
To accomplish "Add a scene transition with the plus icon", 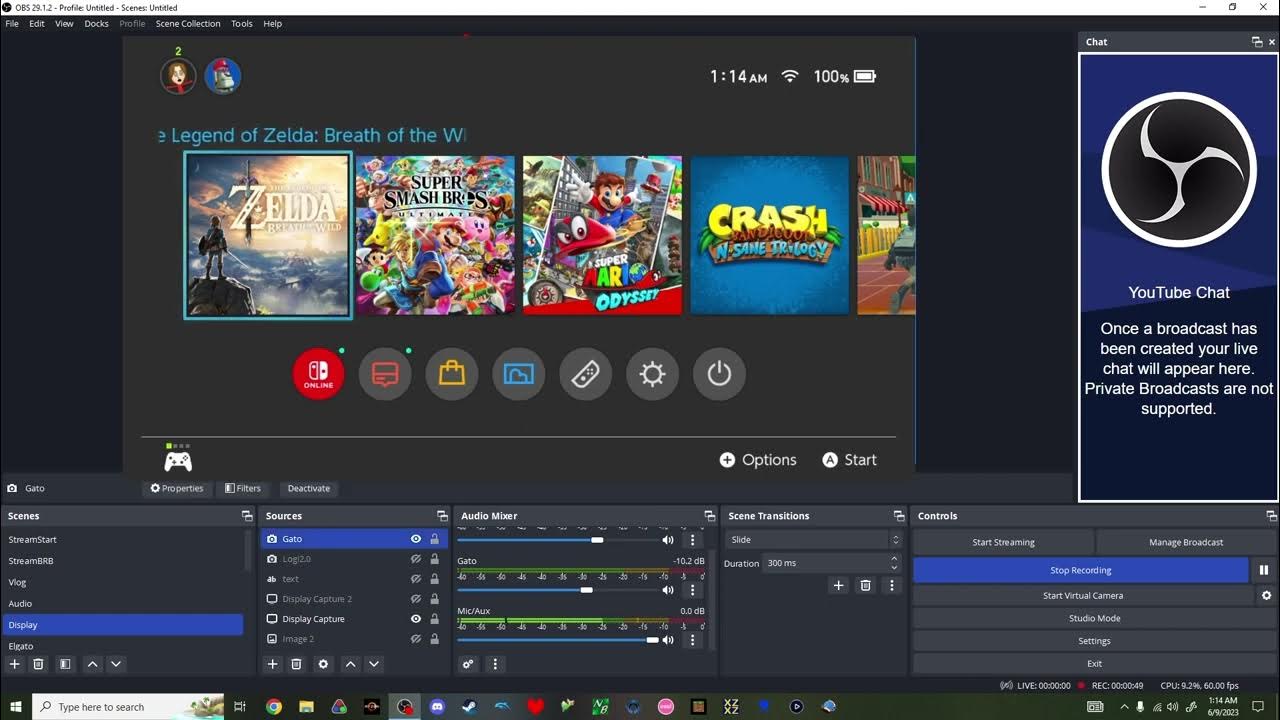I will coord(839,586).
